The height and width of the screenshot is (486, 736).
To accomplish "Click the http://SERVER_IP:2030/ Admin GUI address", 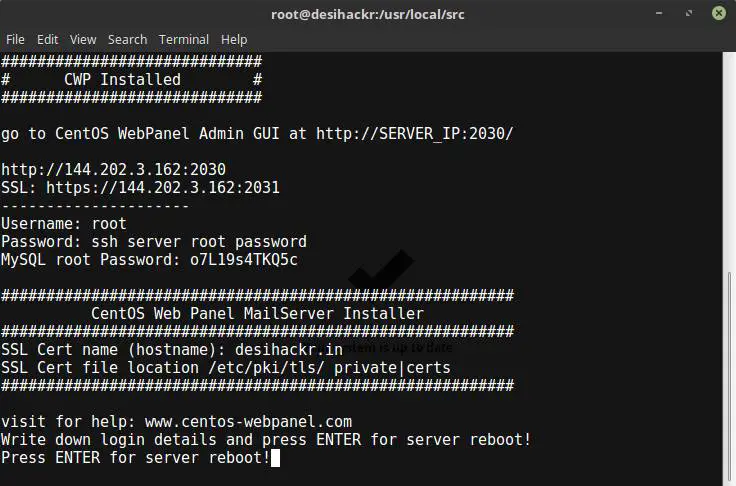I will coord(414,133).
